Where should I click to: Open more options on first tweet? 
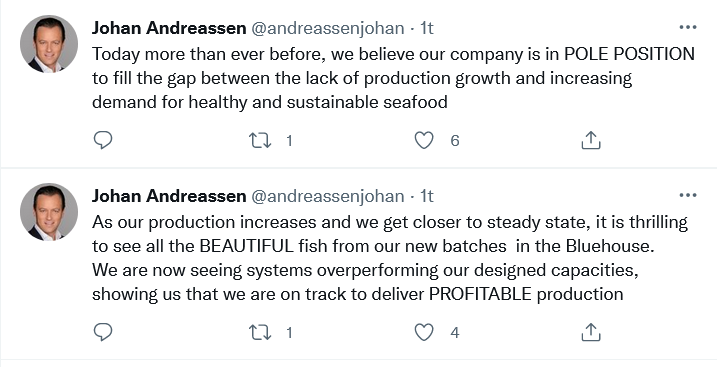coord(688,27)
